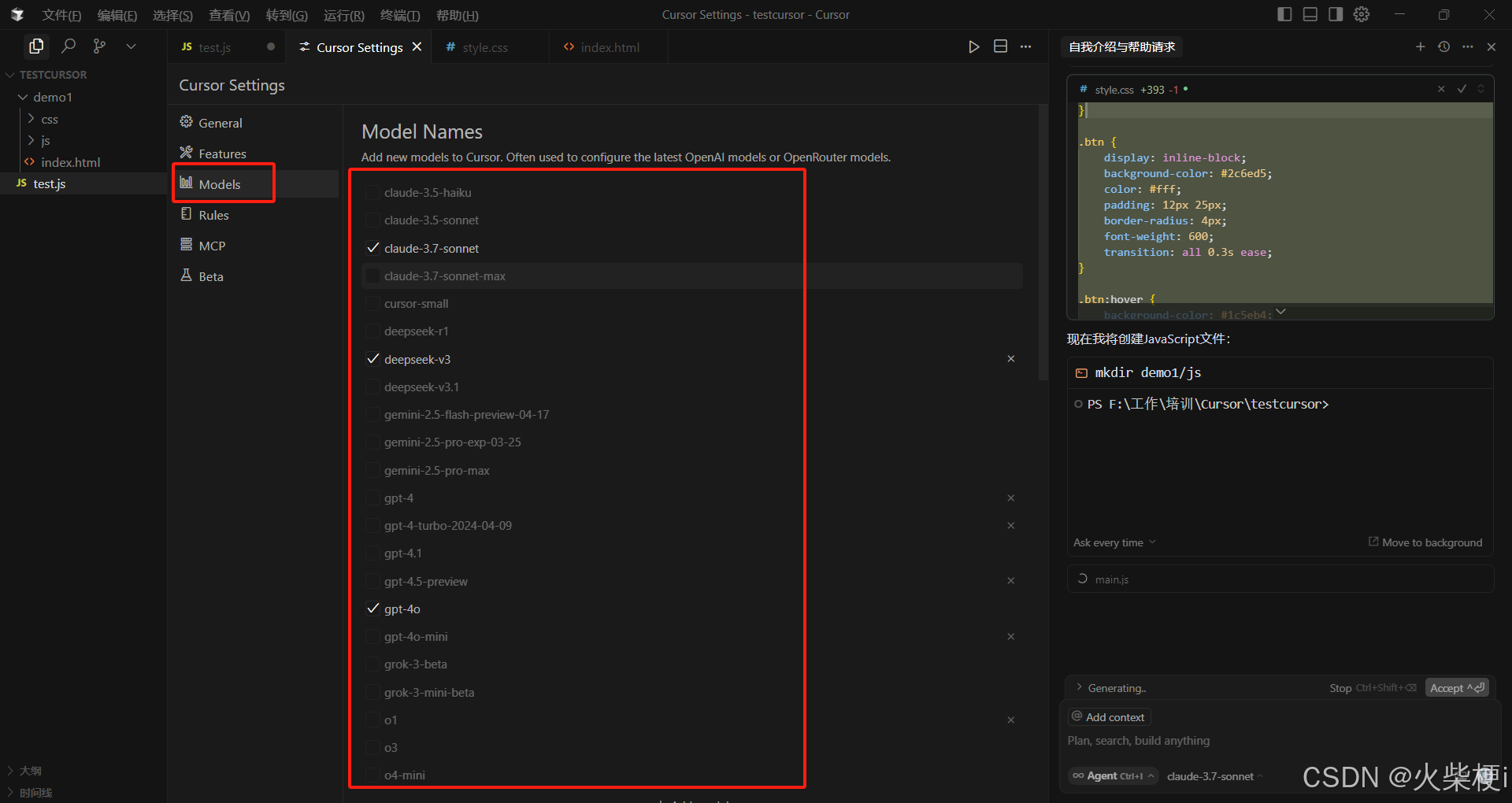Accept style.css changes with checkmark icon

click(x=1462, y=89)
